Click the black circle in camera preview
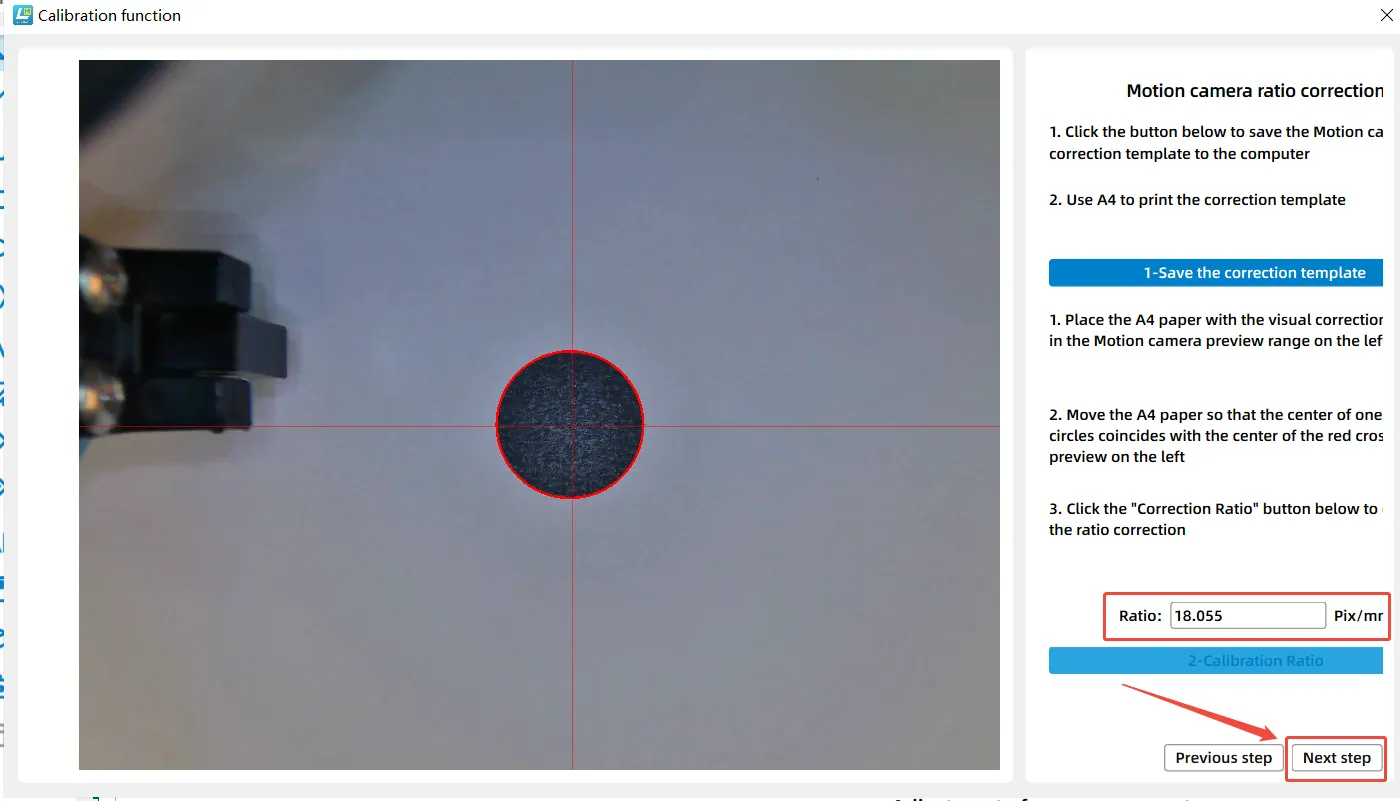 tap(570, 424)
